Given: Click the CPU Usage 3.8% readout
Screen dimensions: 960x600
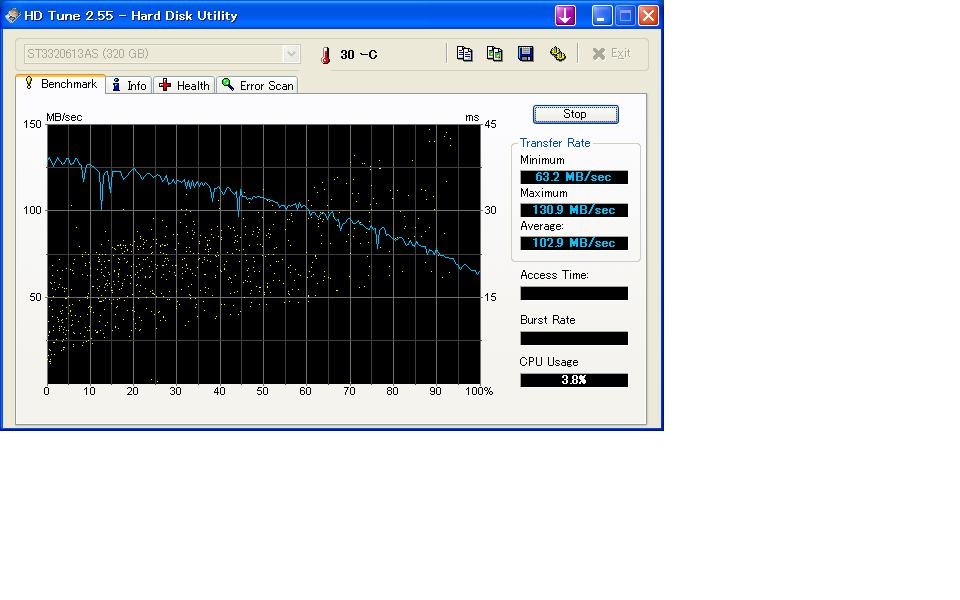Looking at the screenshot, I should (574, 380).
